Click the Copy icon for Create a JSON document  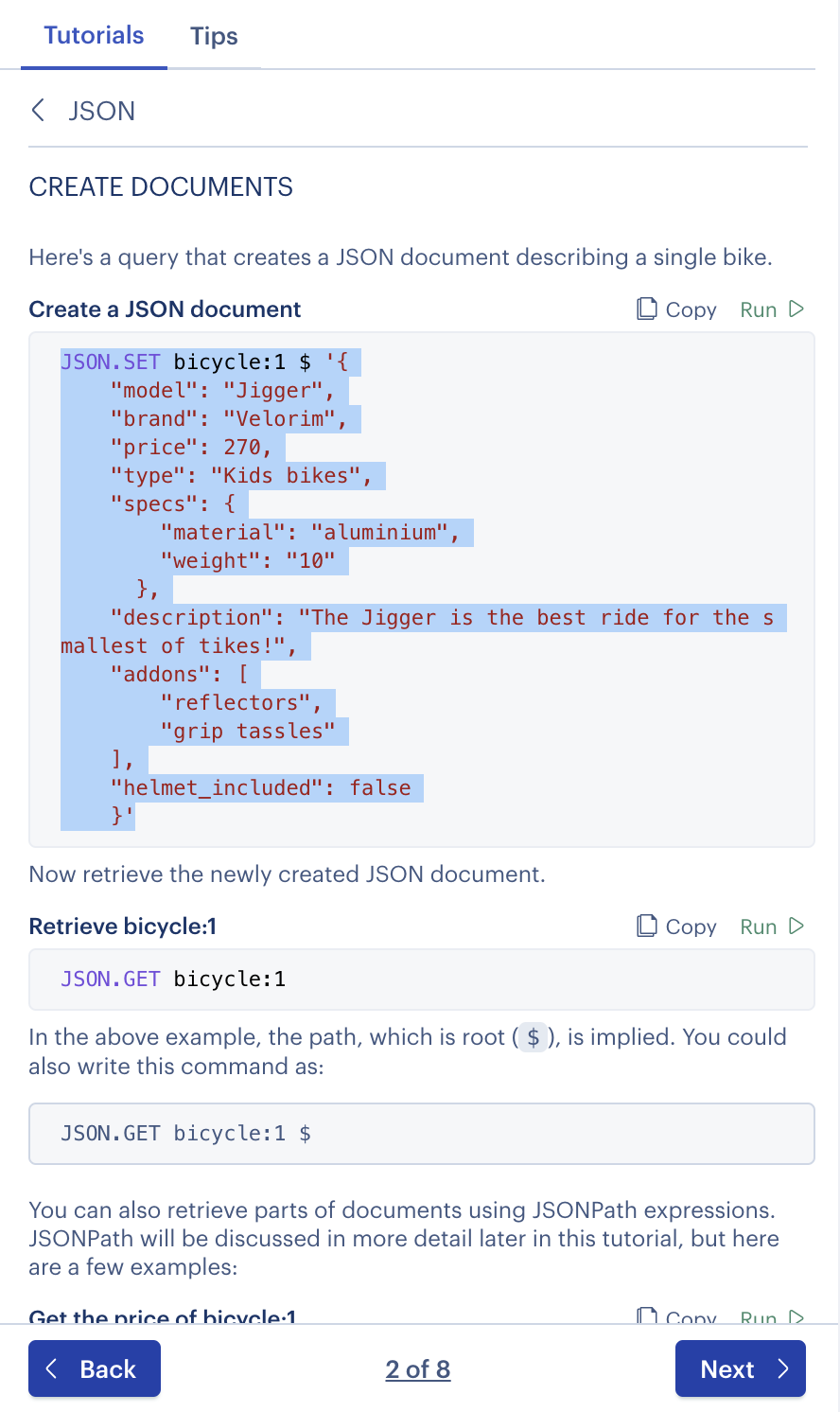(647, 309)
